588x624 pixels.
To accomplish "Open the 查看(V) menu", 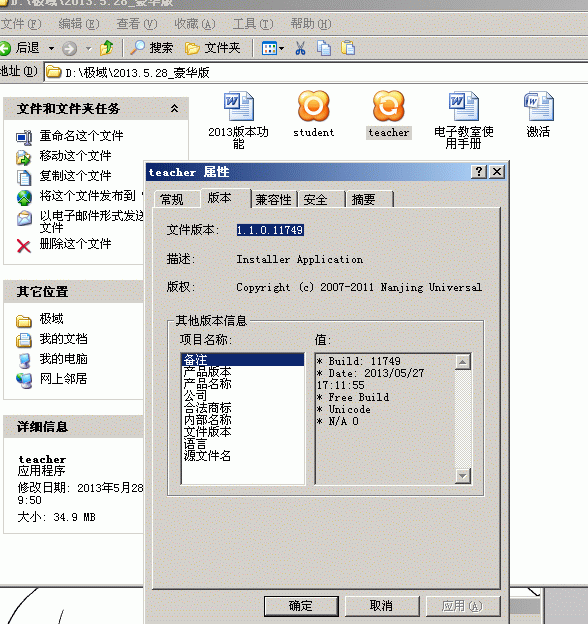I will (x=136, y=24).
